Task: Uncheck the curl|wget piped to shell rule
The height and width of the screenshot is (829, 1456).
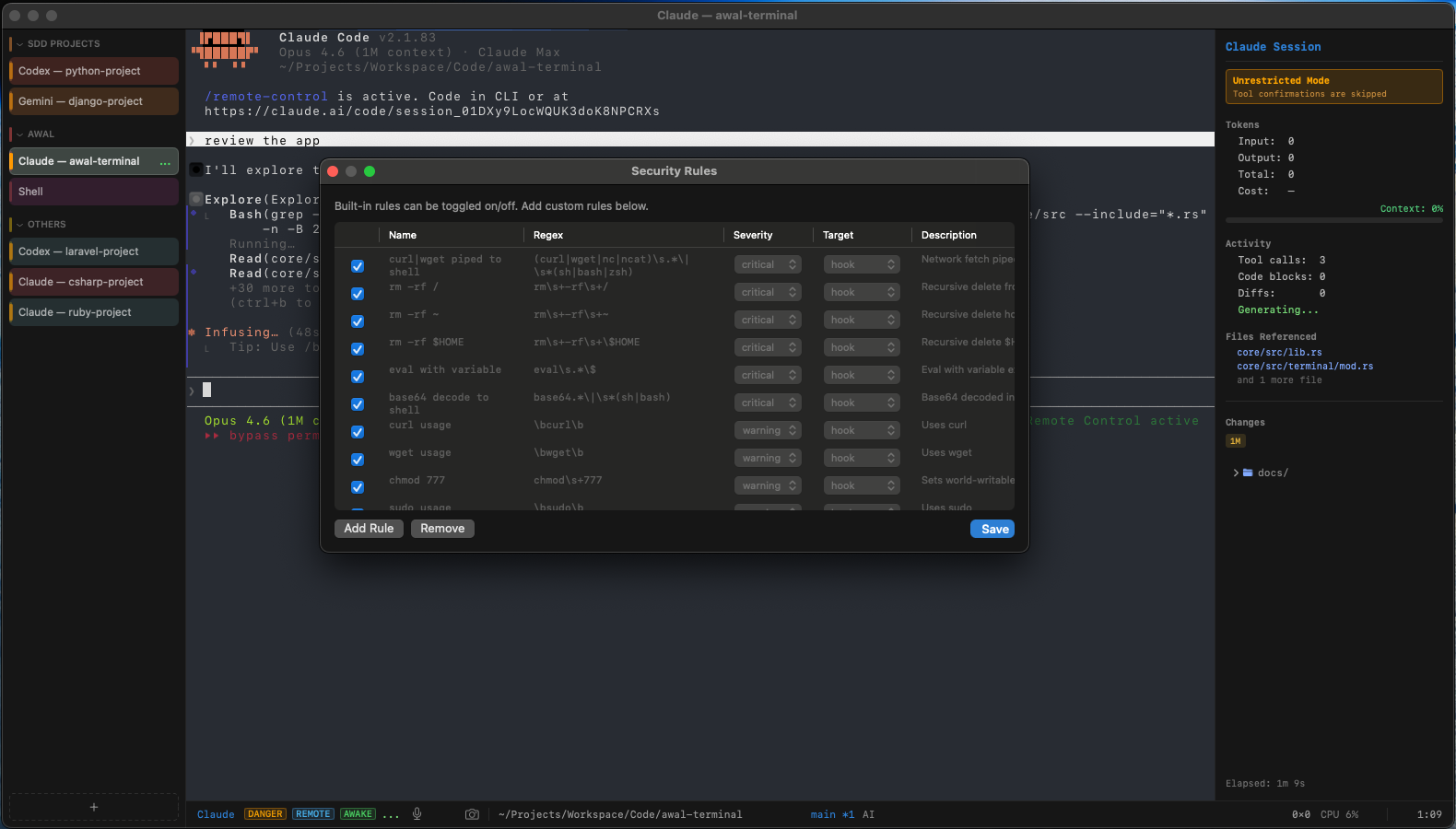Action: 358,266
